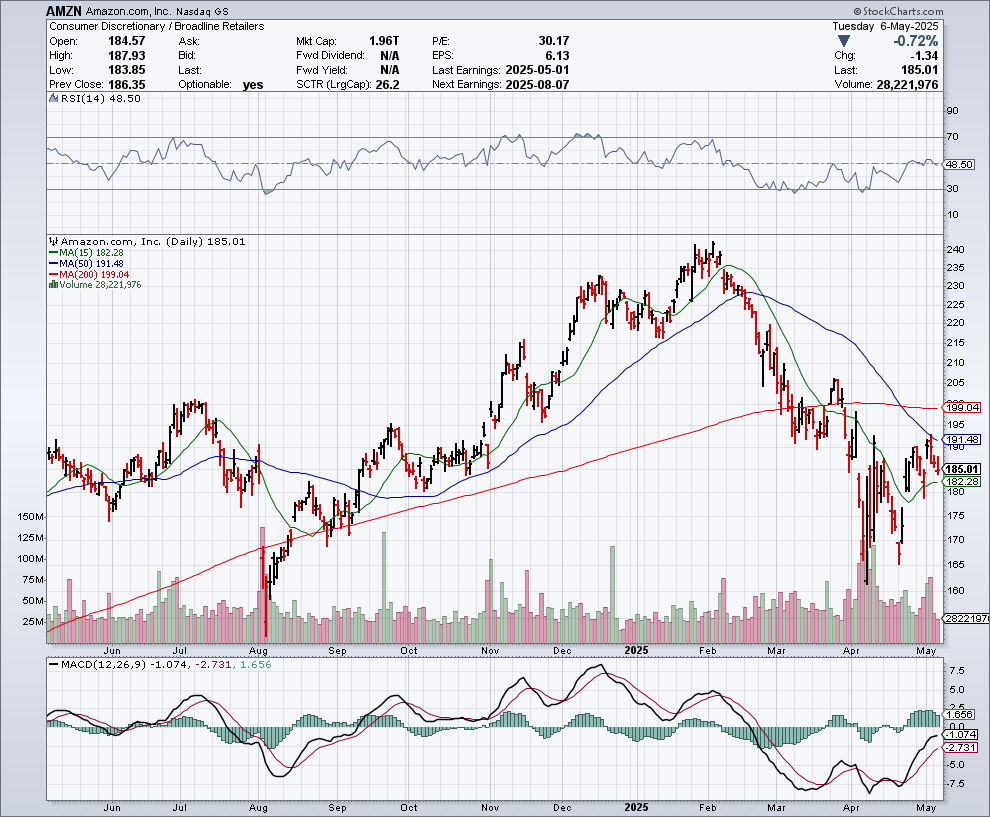Click the 182.28 price axis tag

pyautogui.click(x=963, y=482)
